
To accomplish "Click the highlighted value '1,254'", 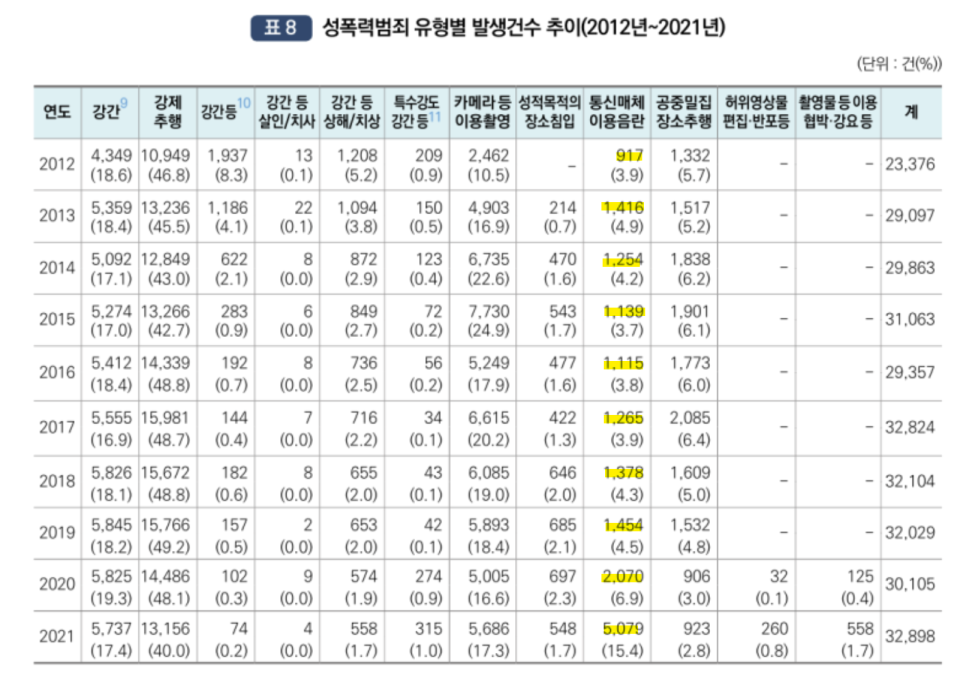I will click(x=623, y=260).
